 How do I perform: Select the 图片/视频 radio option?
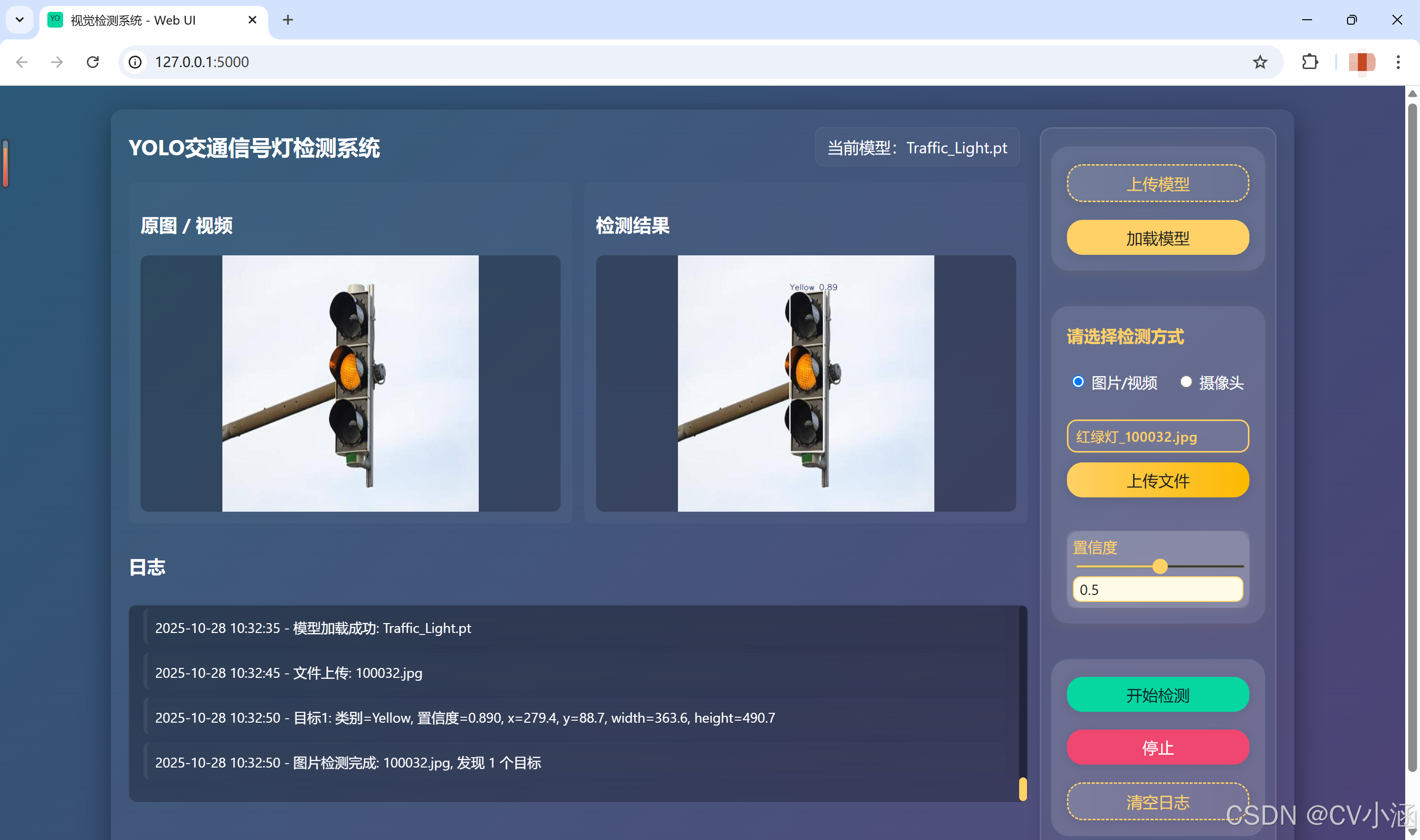(x=1078, y=382)
